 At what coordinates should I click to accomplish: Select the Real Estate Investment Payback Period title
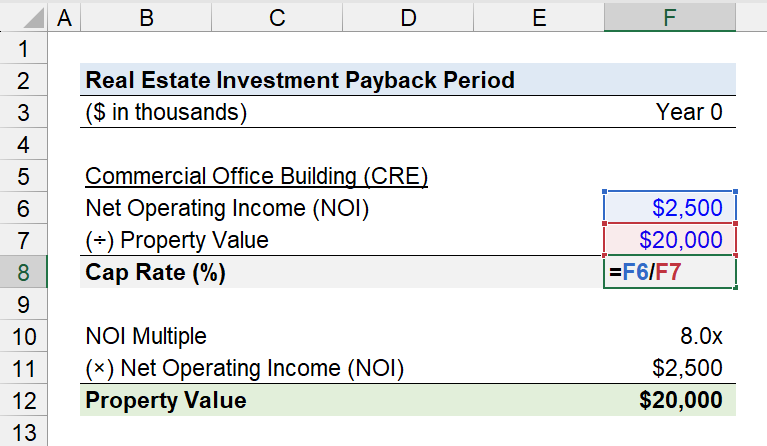300,80
